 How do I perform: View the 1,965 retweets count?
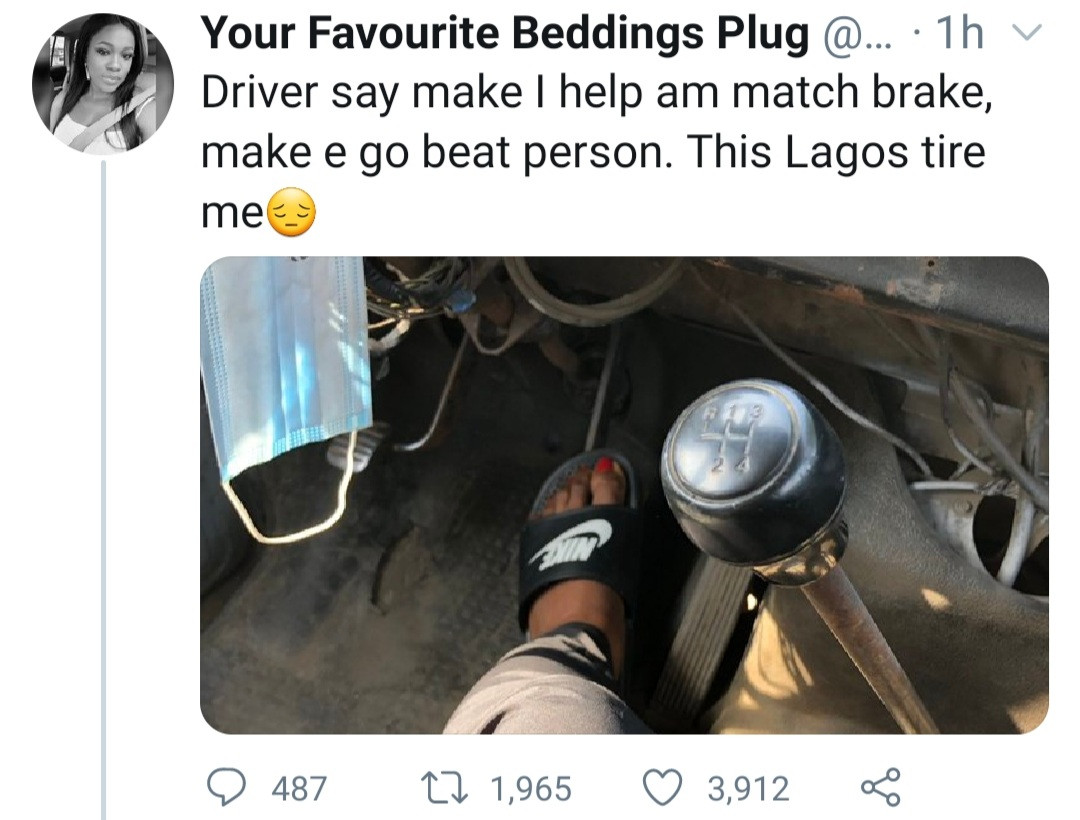point(530,789)
